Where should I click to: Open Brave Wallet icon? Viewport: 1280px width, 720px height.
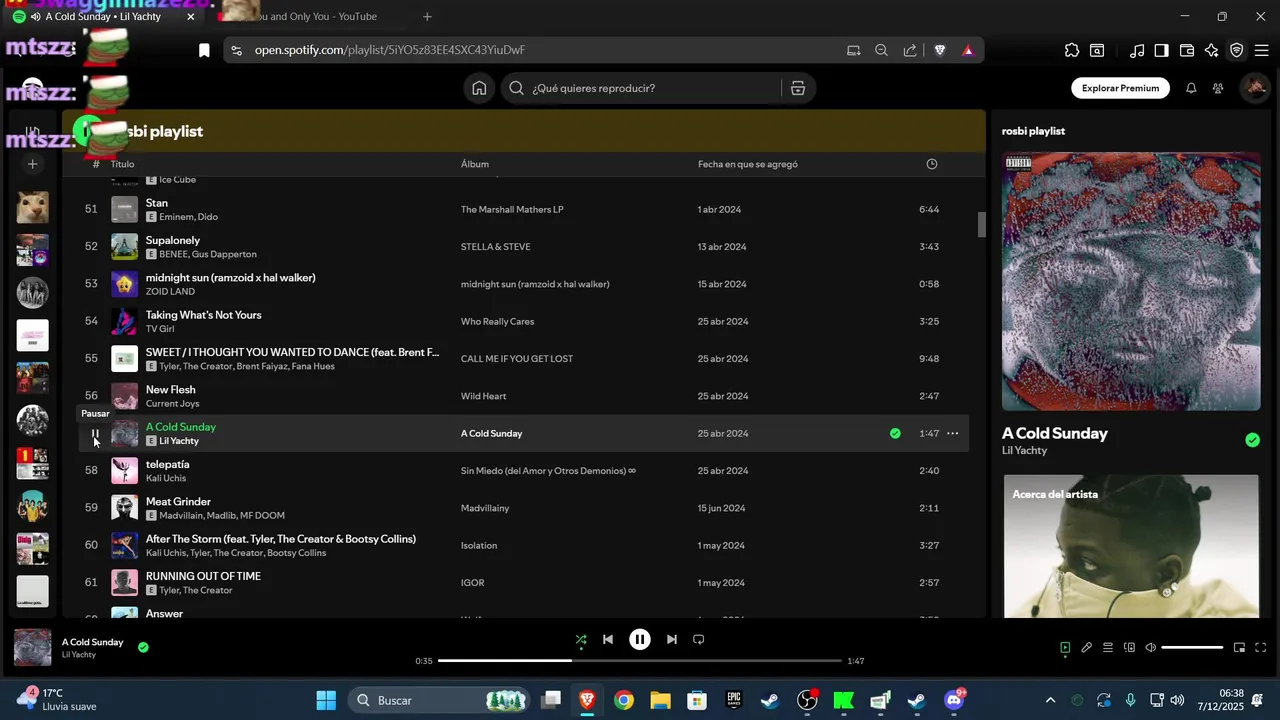[x=1187, y=50]
